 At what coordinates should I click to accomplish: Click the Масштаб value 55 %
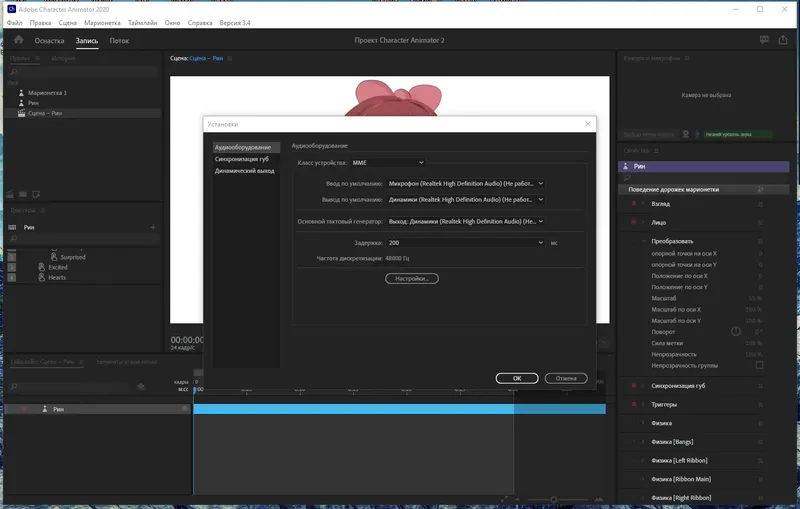coord(756,298)
